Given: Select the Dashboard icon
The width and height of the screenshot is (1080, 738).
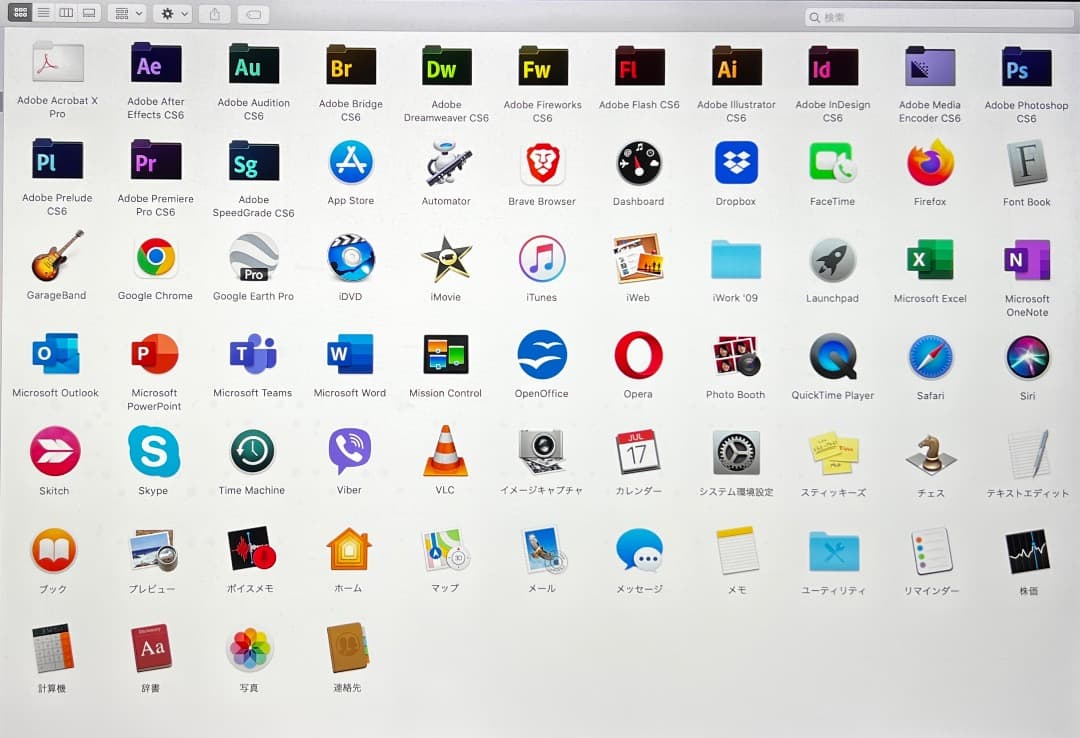Looking at the screenshot, I should (x=639, y=163).
